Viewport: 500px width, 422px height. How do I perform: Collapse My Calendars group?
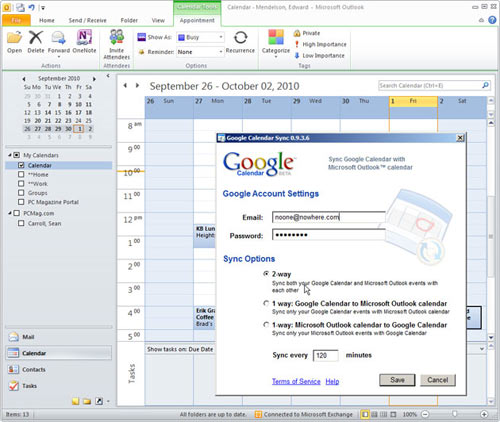coord(10,155)
